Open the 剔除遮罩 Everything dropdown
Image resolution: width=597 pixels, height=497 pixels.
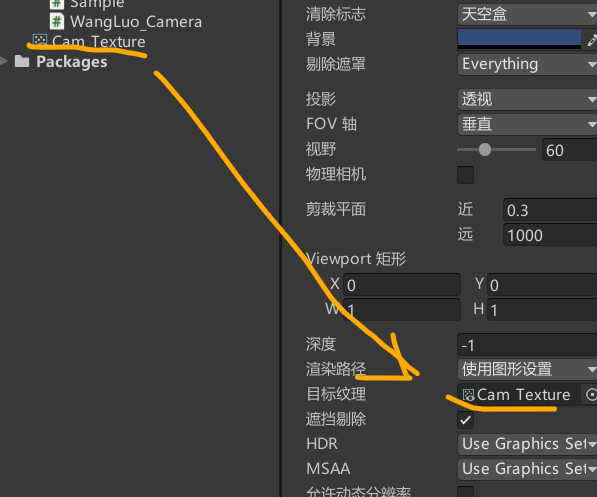pos(527,64)
